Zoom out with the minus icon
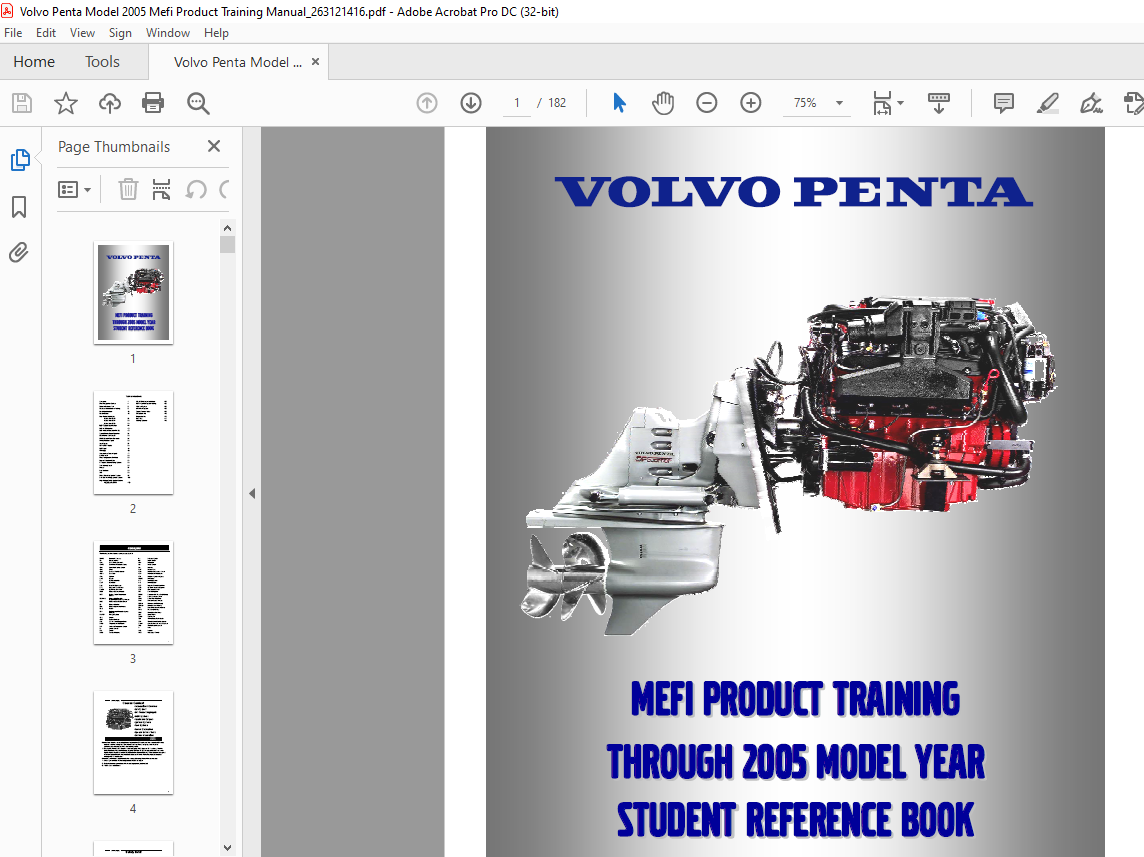The width and height of the screenshot is (1144, 857). tap(706, 103)
